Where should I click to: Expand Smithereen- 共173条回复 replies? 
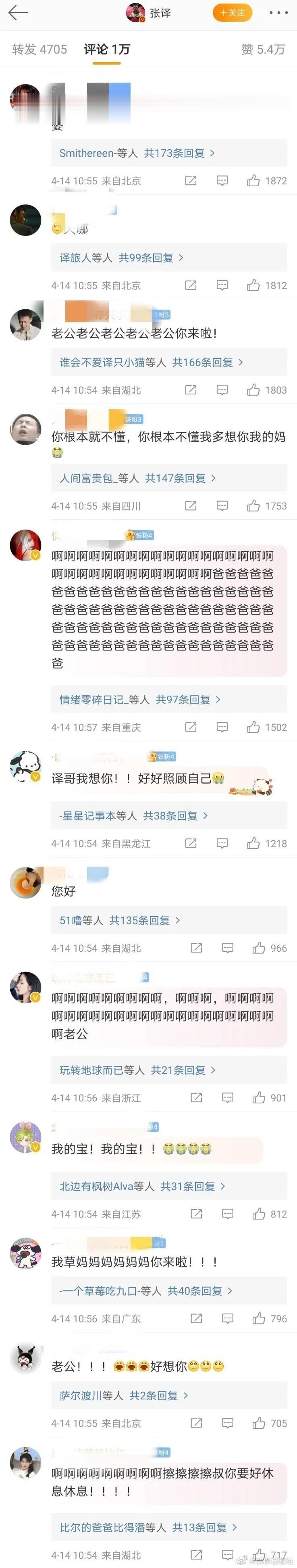[137, 153]
